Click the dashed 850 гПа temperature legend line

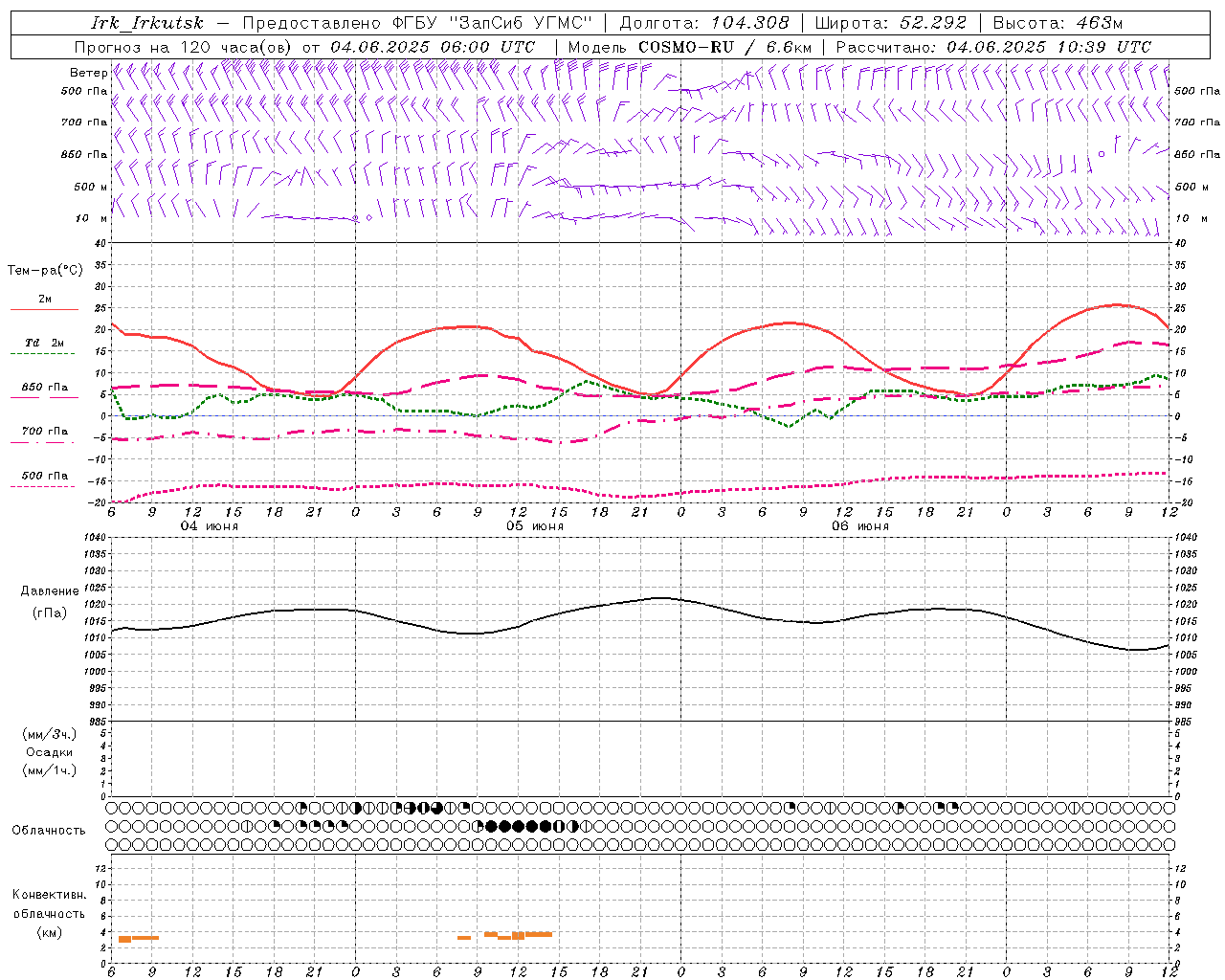pyautogui.click(x=44, y=397)
